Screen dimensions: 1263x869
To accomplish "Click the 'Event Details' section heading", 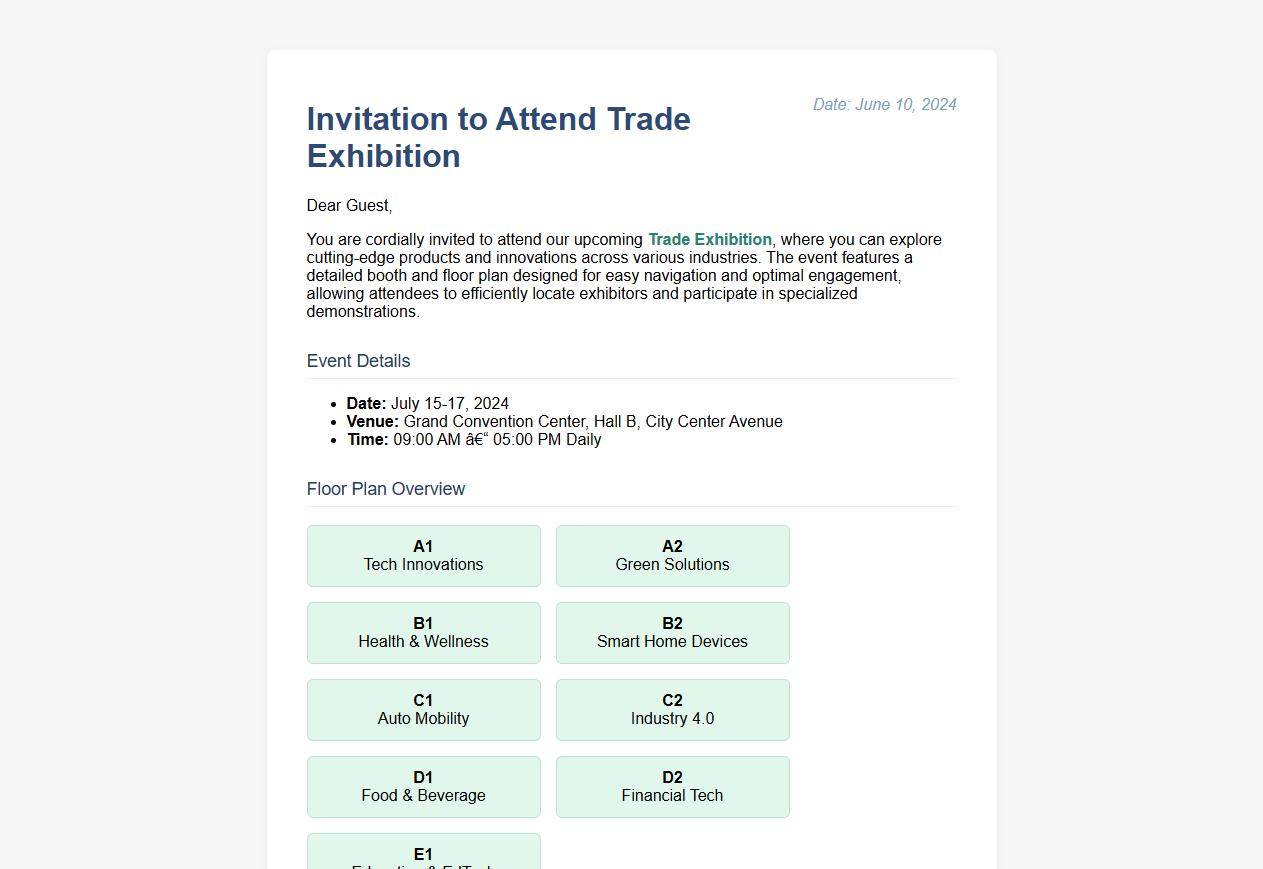I will point(358,361).
